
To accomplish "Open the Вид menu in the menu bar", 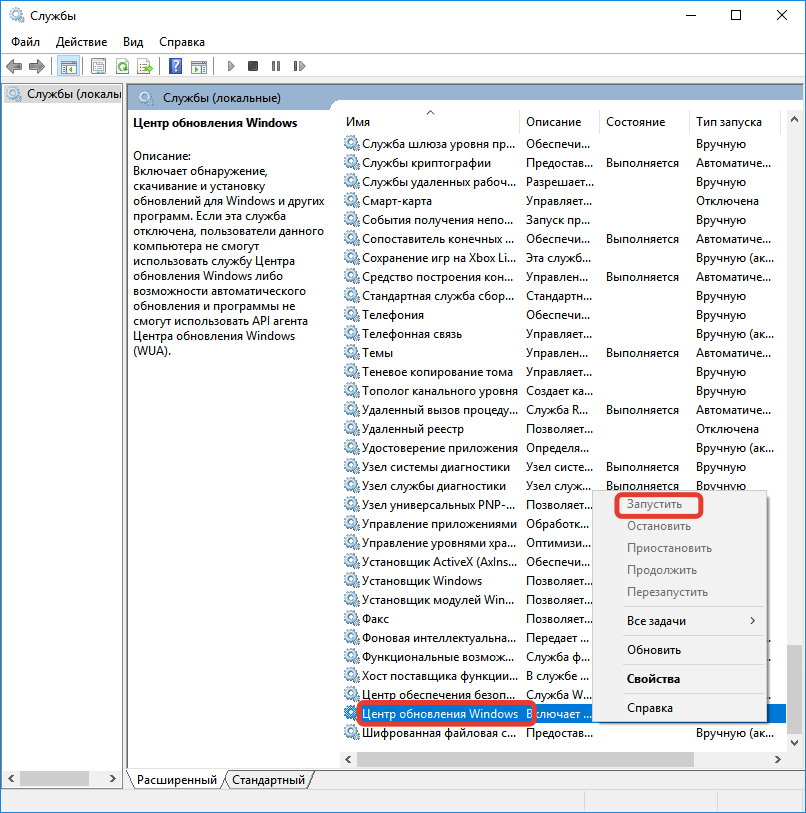I will (x=133, y=42).
